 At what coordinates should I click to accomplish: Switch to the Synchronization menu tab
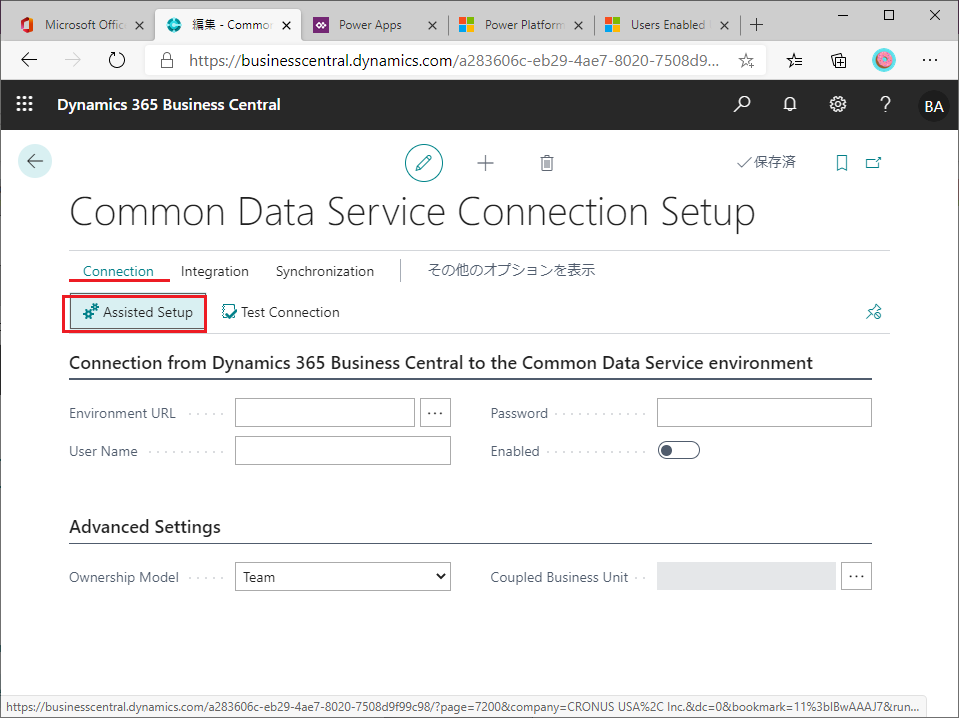pyautogui.click(x=325, y=271)
